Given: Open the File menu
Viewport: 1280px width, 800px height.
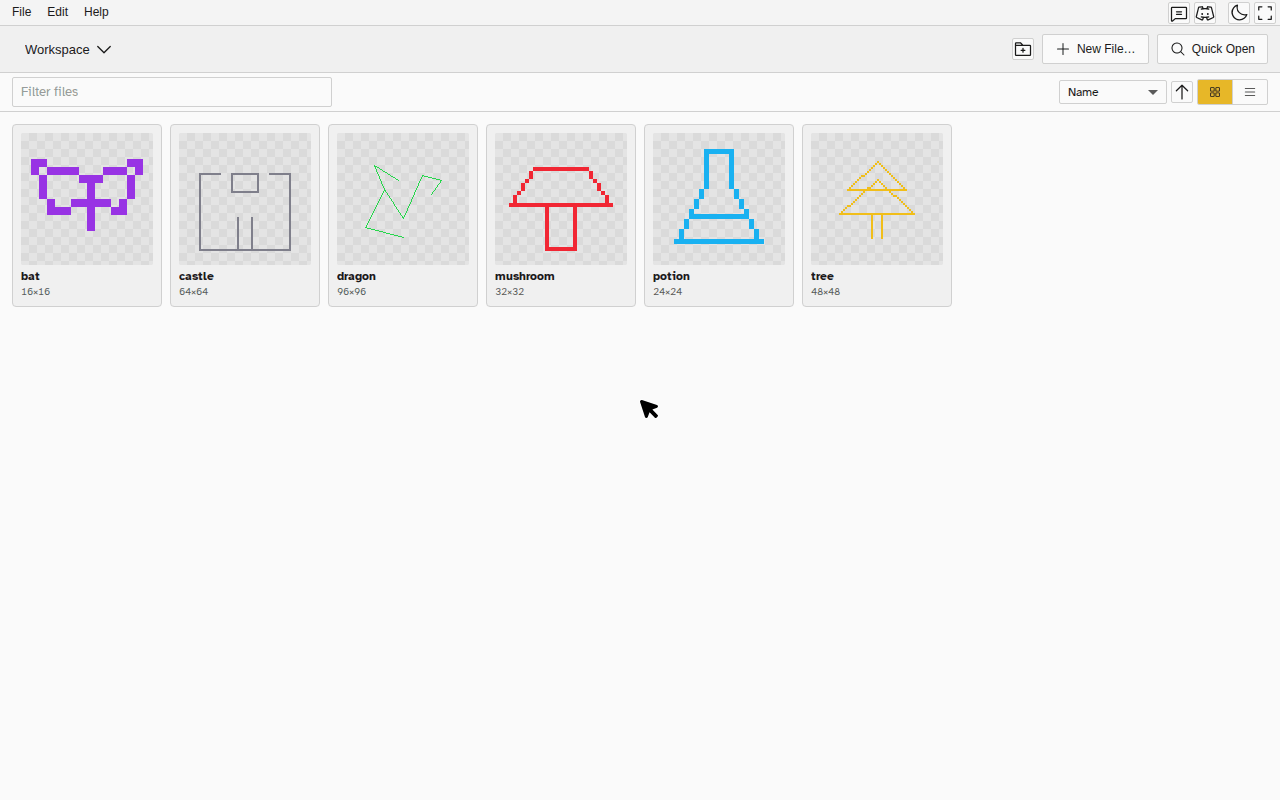Looking at the screenshot, I should click(21, 12).
